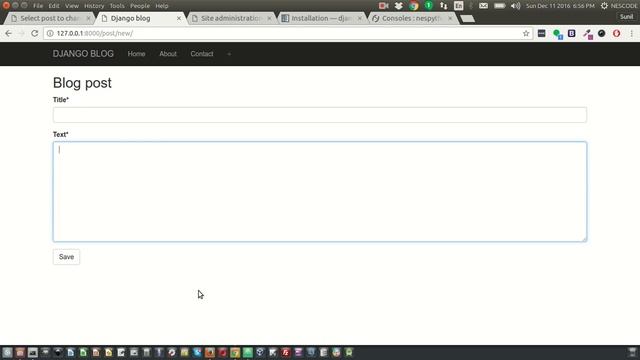This screenshot has width=640, height=360.
Task: Open the File menu
Action: pos(38,6)
